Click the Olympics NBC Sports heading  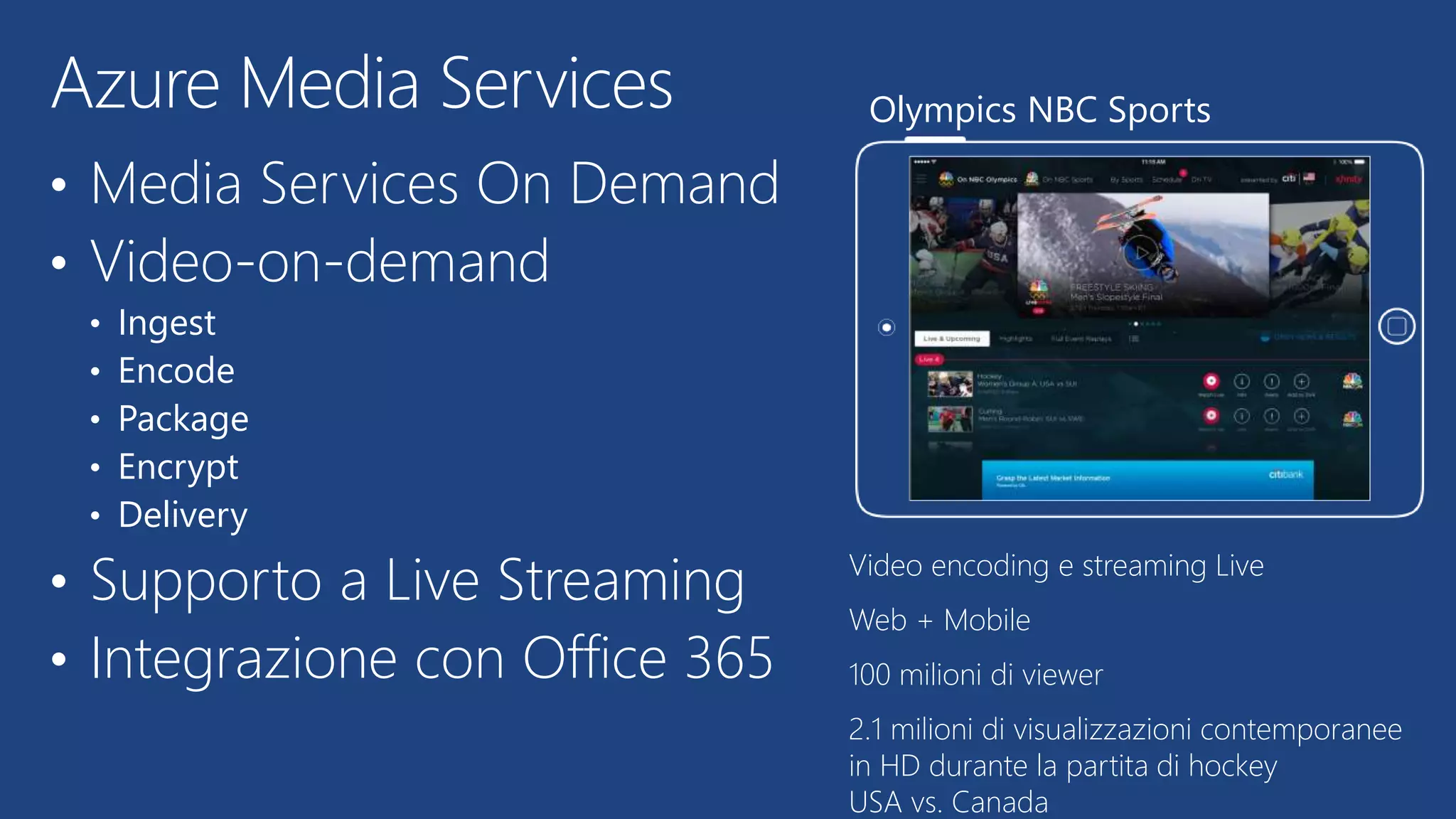tap(1039, 110)
